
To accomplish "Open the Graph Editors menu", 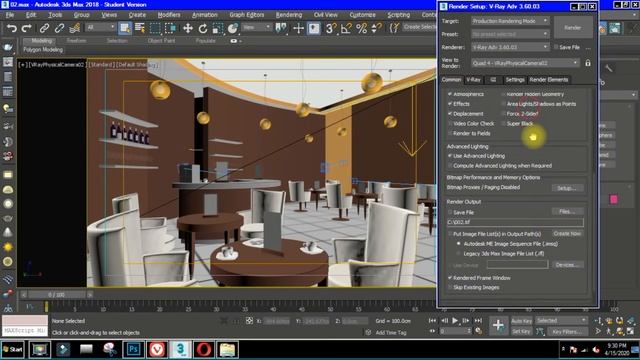I will pyautogui.click(x=247, y=15).
